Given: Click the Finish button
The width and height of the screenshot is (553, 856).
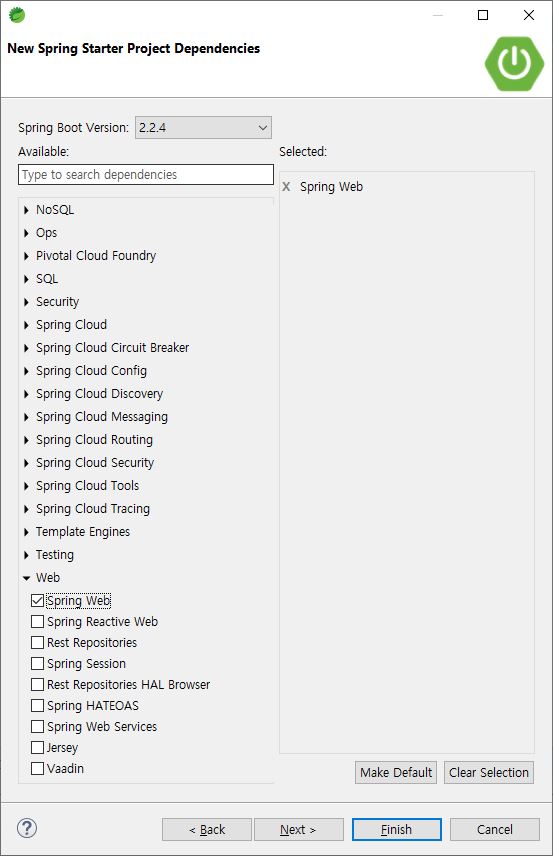Looking at the screenshot, I should 396,829.
